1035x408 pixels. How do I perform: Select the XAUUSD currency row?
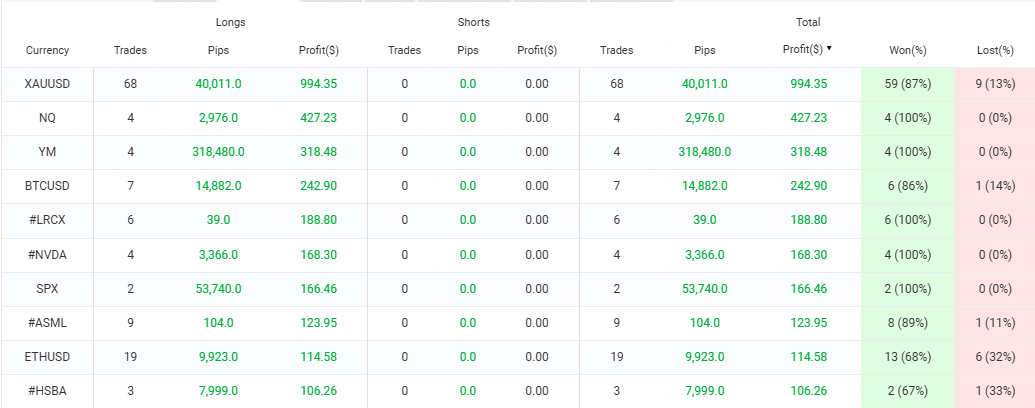(47, 84)
